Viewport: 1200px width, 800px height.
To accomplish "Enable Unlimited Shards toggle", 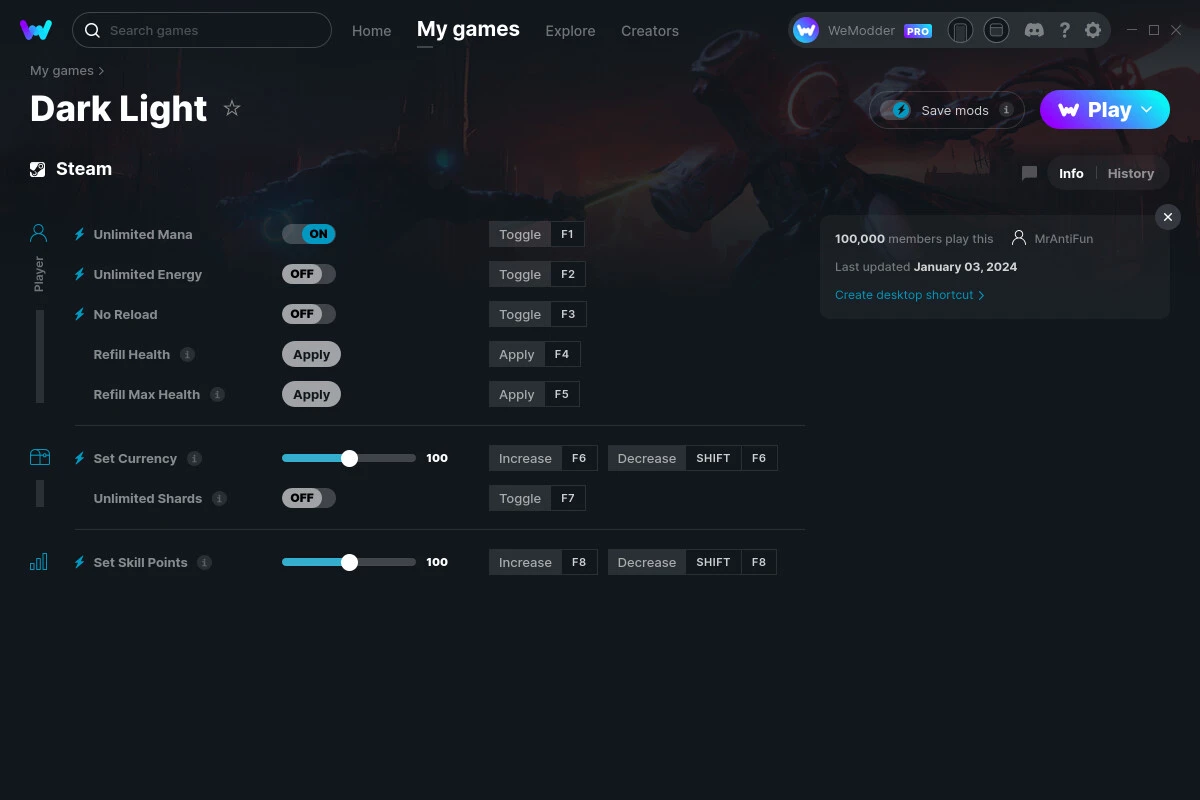I will point(309,498).
